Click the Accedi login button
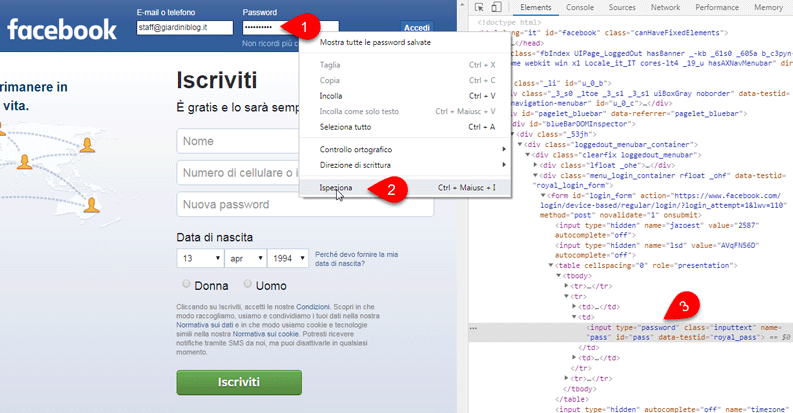Screen dimensions: 793x413 [x=417, y=28]
